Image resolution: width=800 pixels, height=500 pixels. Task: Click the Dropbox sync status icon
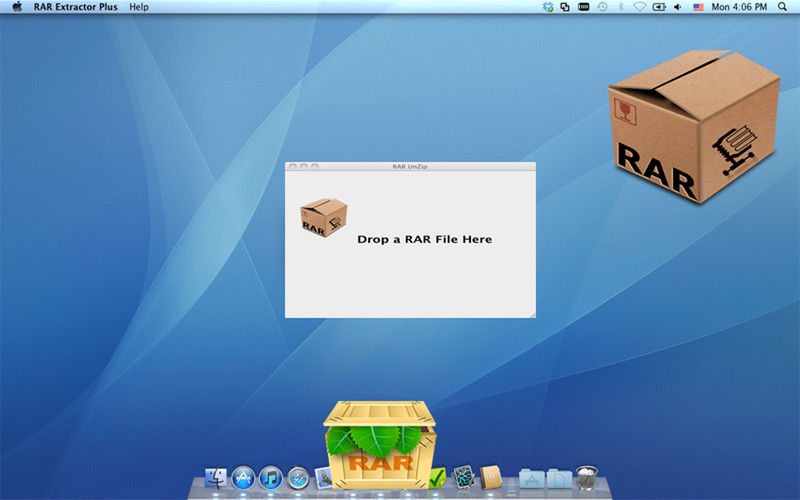[548, 7]
